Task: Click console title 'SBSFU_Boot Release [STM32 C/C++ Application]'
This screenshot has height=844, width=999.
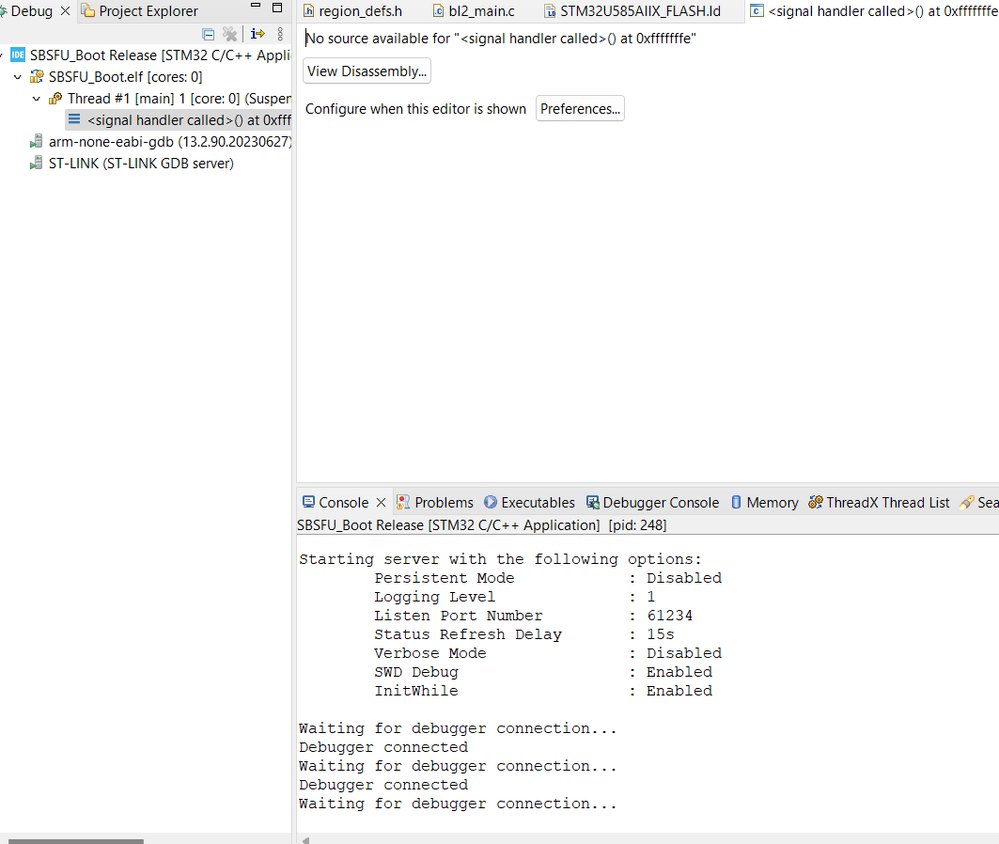Action: coord(449,525)
